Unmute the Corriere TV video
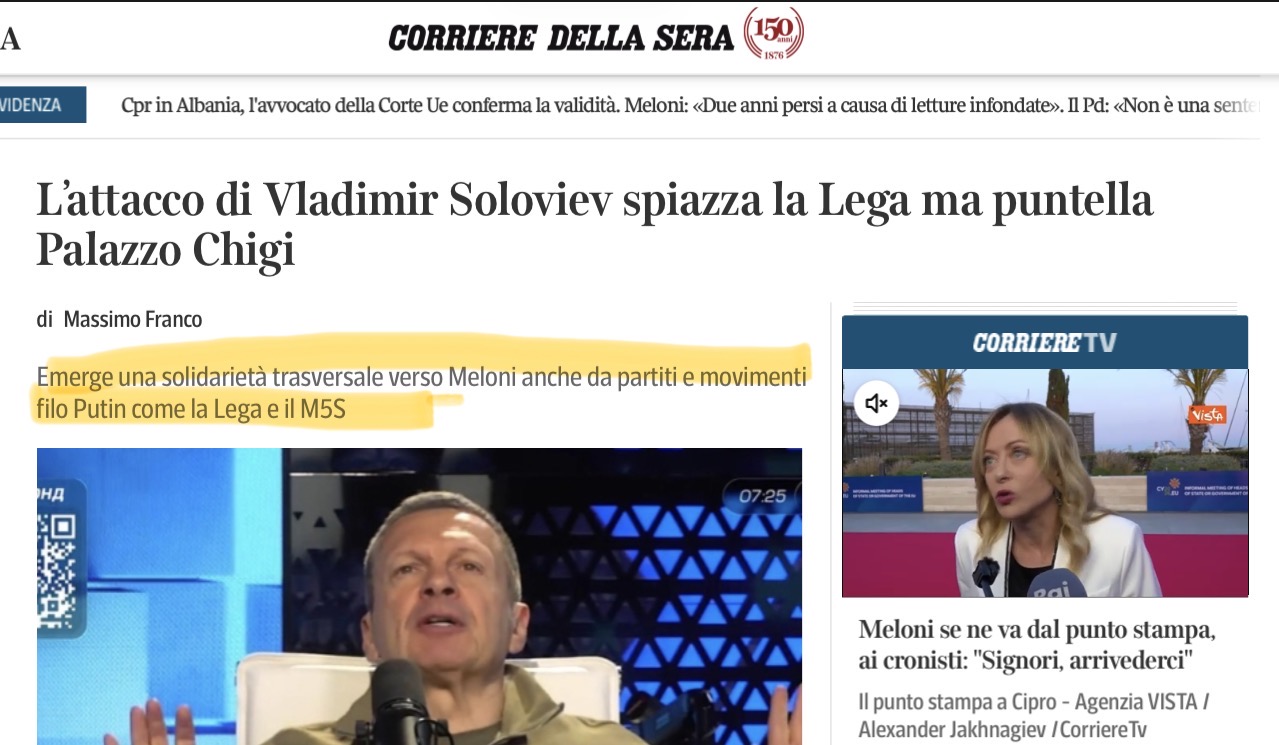The height and width of the screenshot is (745, 1279). tap(876, 403)
